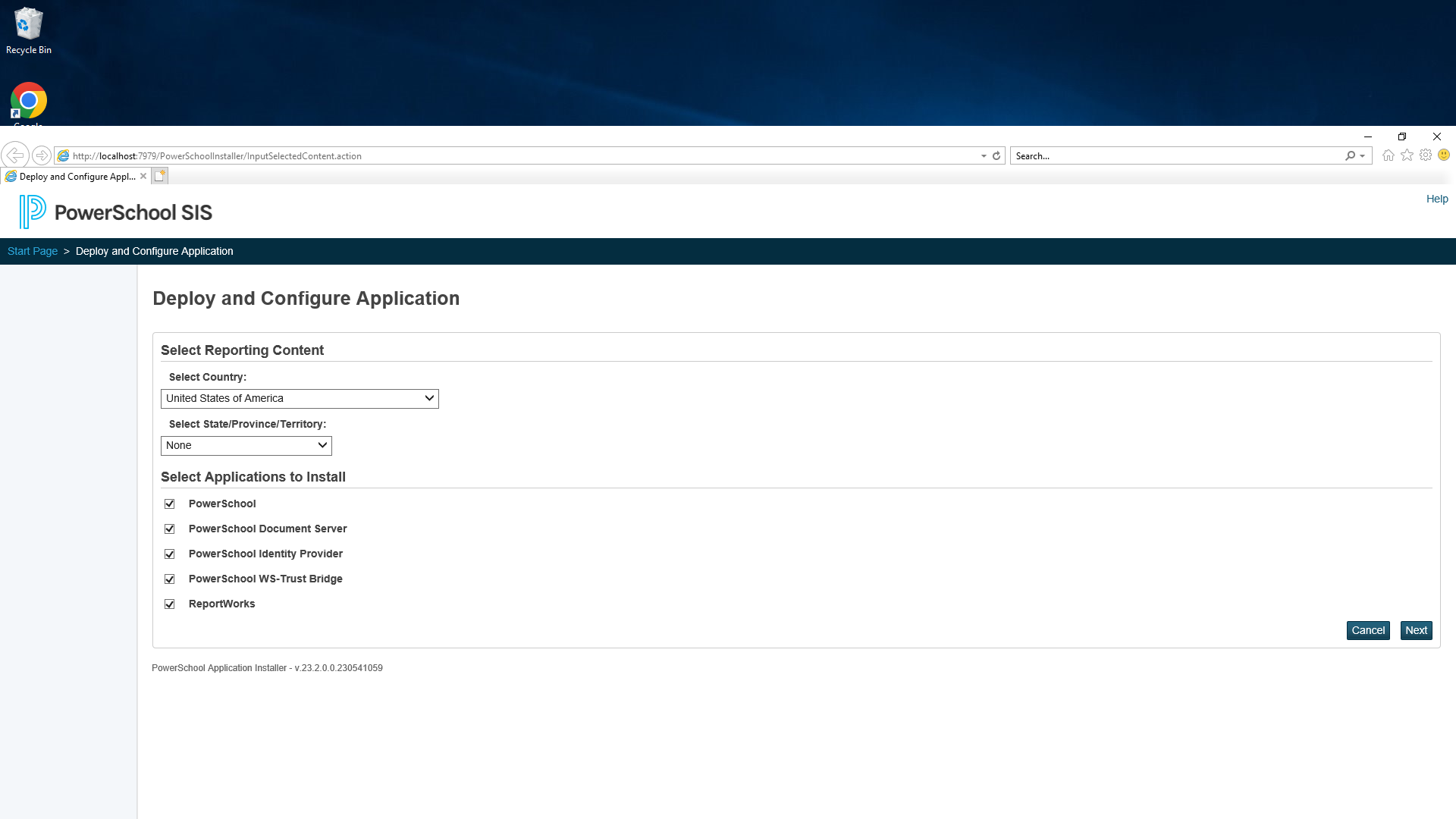Open the Recycle Bin desktop icon

29,30
